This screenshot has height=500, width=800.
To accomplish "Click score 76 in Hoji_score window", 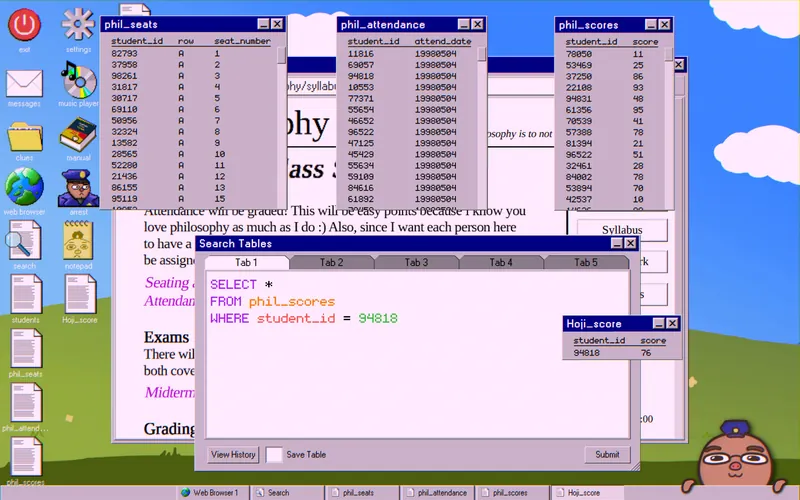I will click(646, 353).
